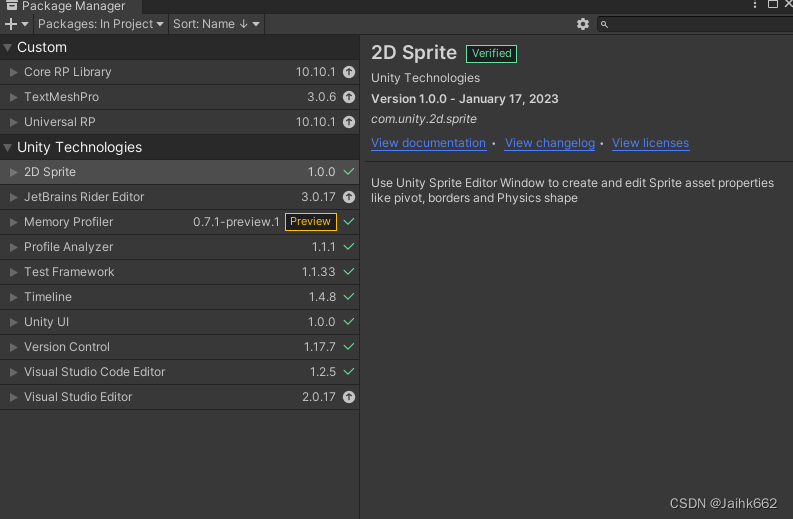The width and height of the screenshot is (793, 519).
Task: Click the Verified badge
Action: coord(491,54)
